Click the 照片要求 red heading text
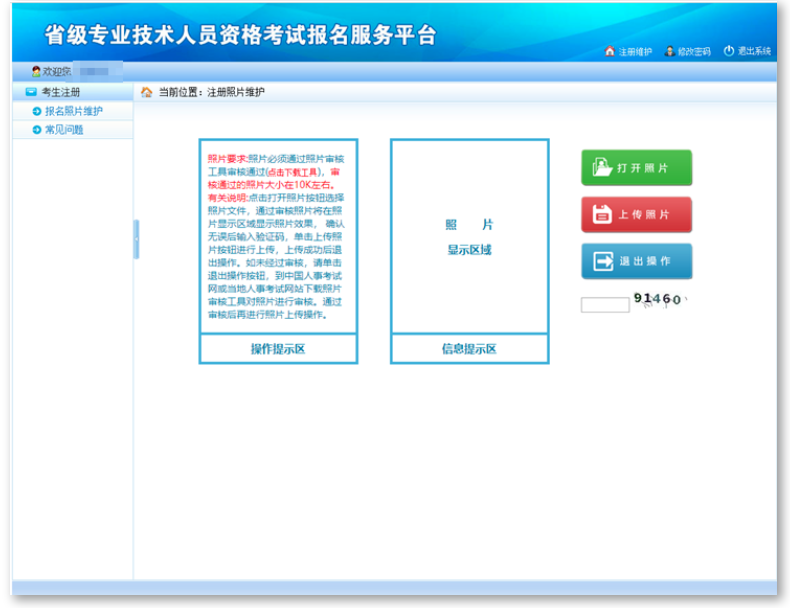This screenshot has height=608, width=790. [227, 159]
